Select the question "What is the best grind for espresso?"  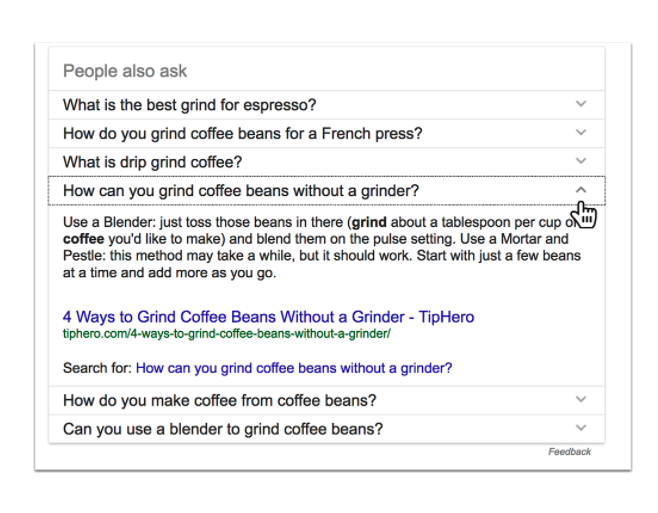pos(189,105)
